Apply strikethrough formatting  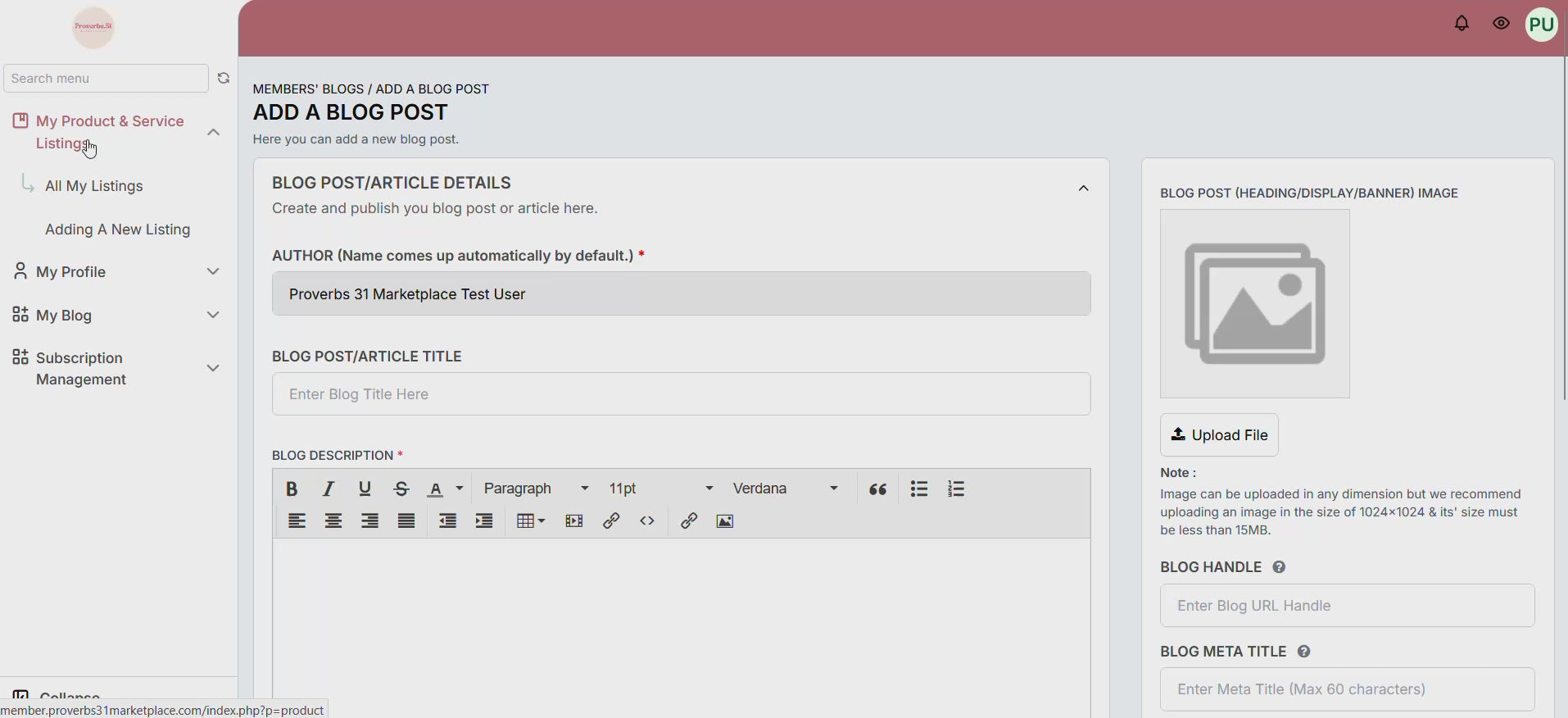pyautogui.click(x=401, y=489)
